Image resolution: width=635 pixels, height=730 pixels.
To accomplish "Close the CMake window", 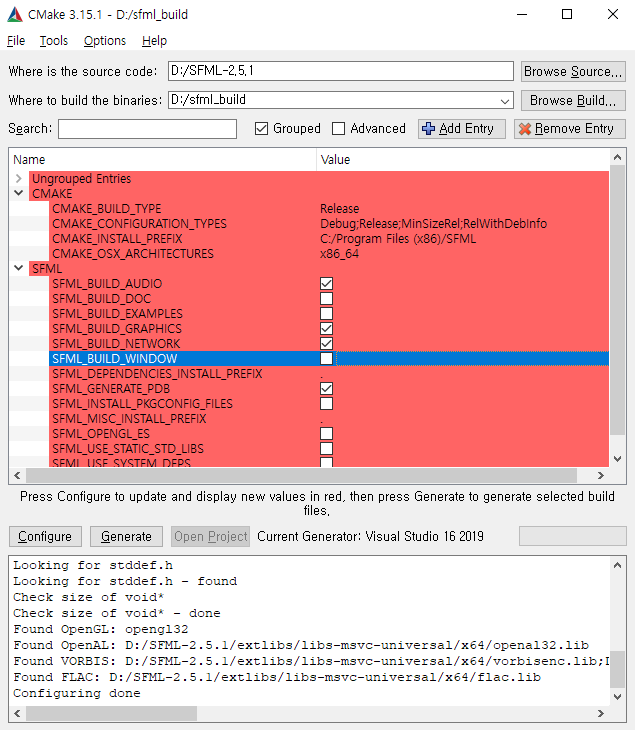I will pos(613,14).
